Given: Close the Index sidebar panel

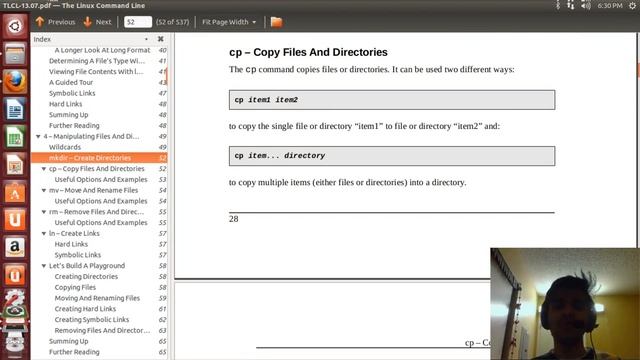Looking at the screenshot, I should click(x=160, y=39).
